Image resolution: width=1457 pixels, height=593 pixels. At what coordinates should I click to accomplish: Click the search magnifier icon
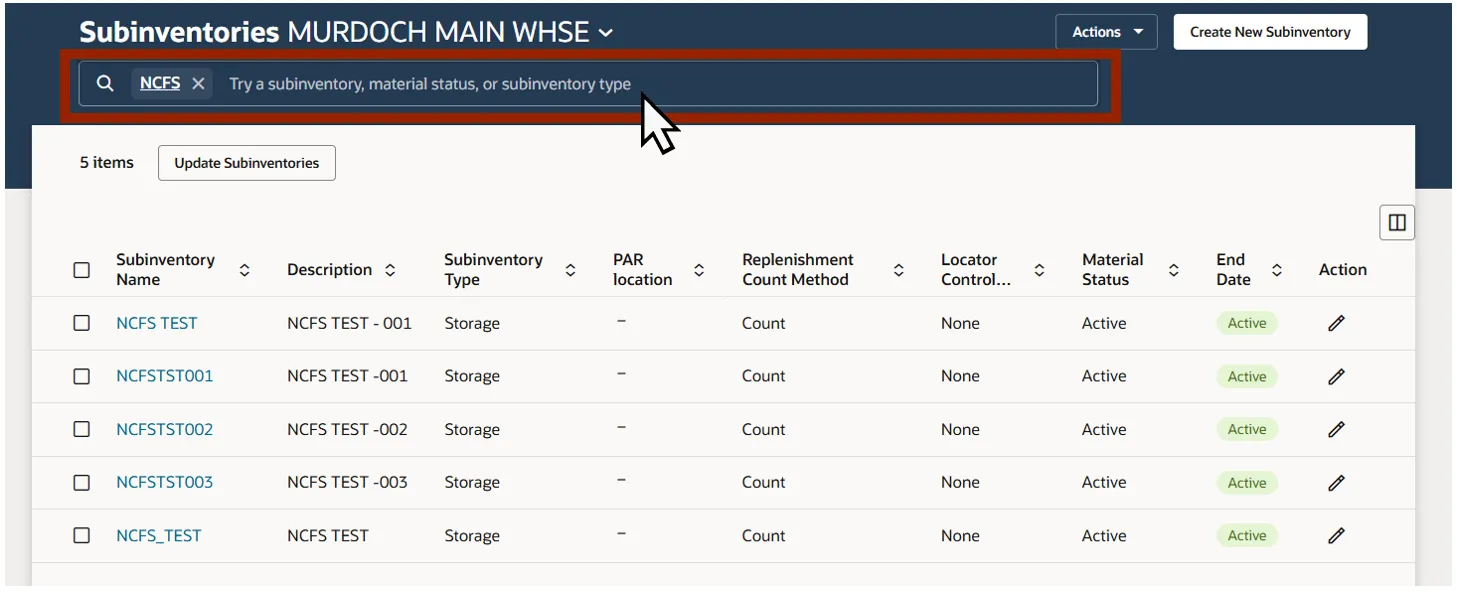(x=105, y=84)
